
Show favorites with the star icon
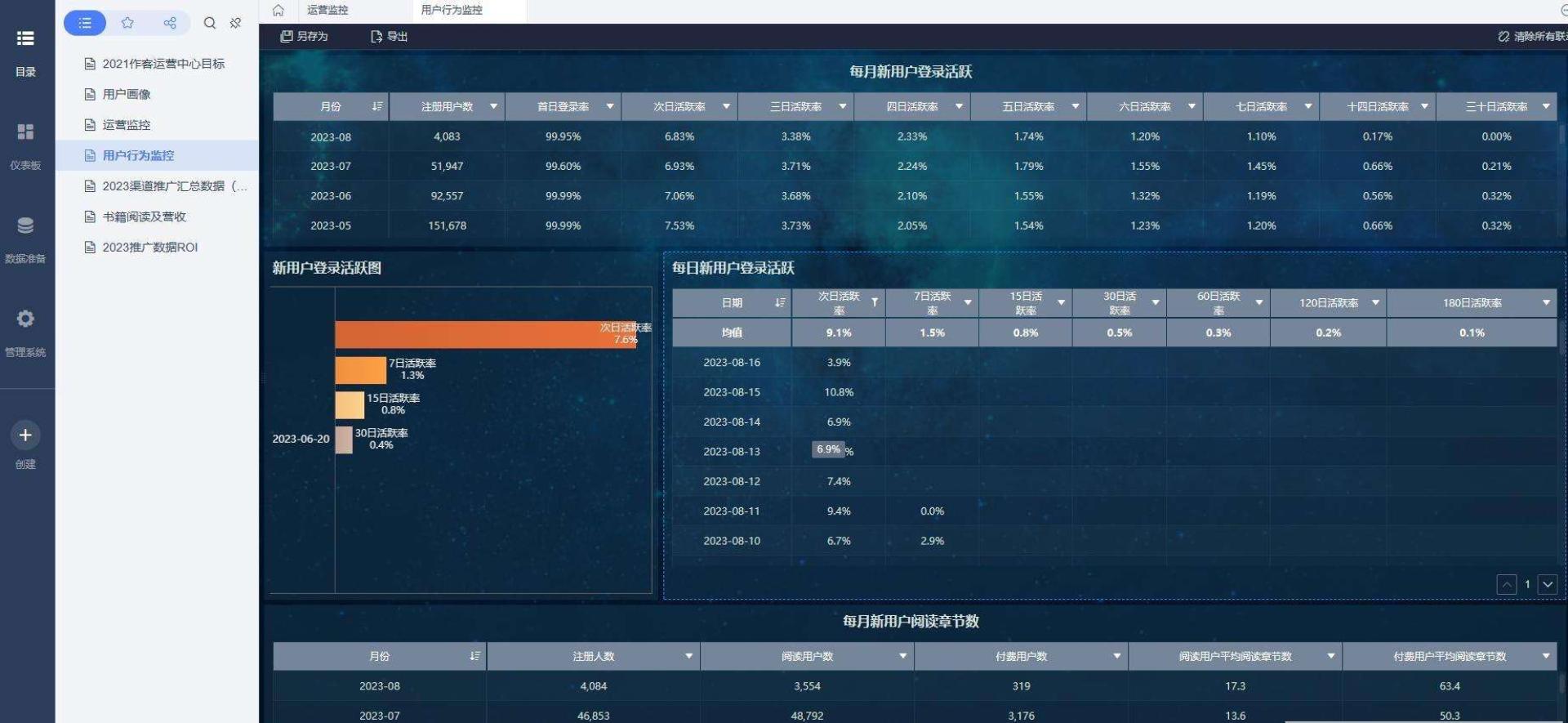(x=127, y=23)
